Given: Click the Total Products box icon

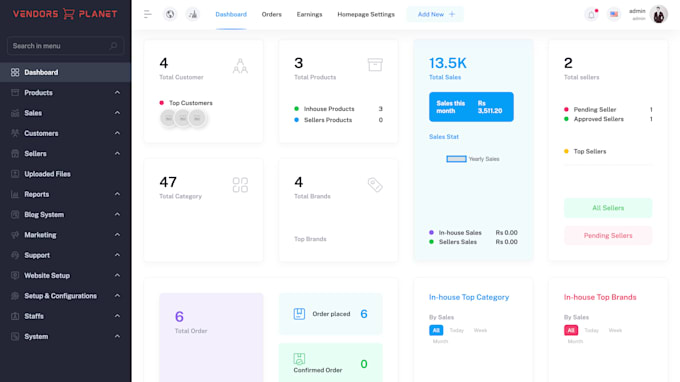Looking at the screenshot, I should click(375, 65).
